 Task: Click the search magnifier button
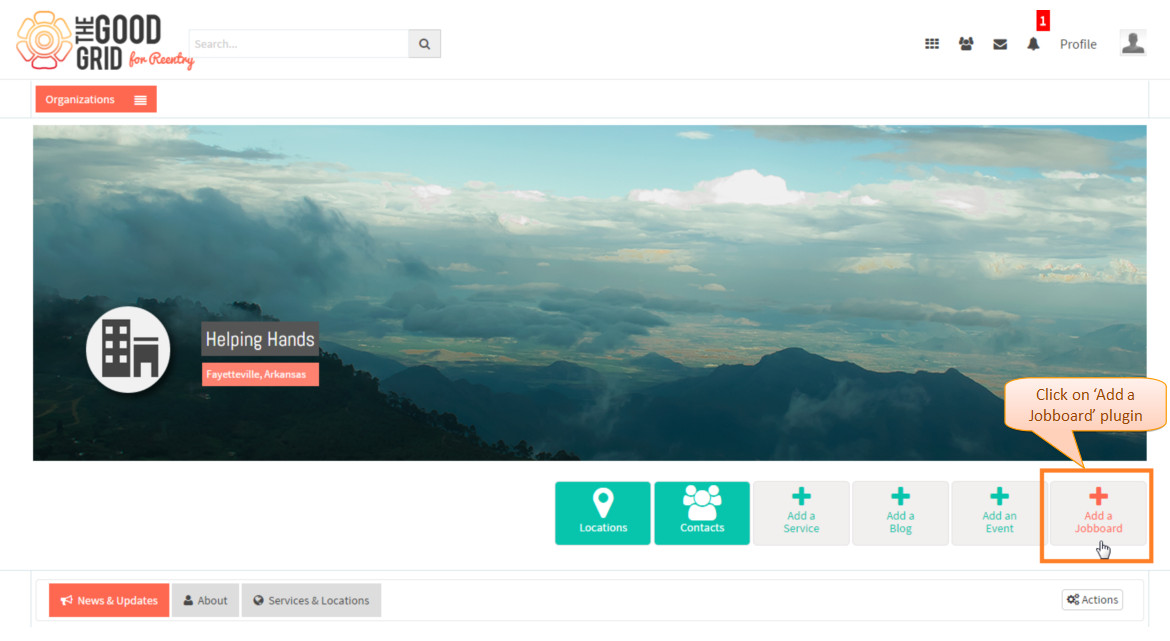tap(424, 44)
